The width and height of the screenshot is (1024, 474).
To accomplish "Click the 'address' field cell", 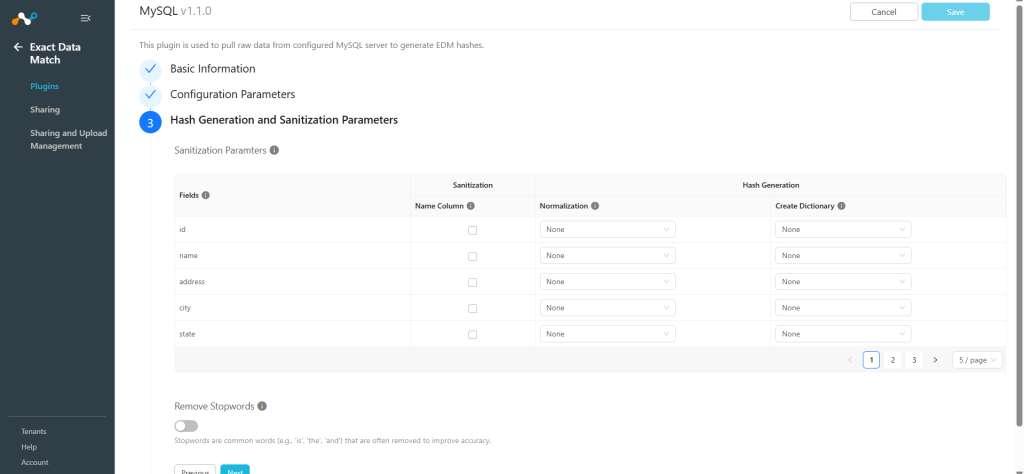I will (x=292, y=281).
